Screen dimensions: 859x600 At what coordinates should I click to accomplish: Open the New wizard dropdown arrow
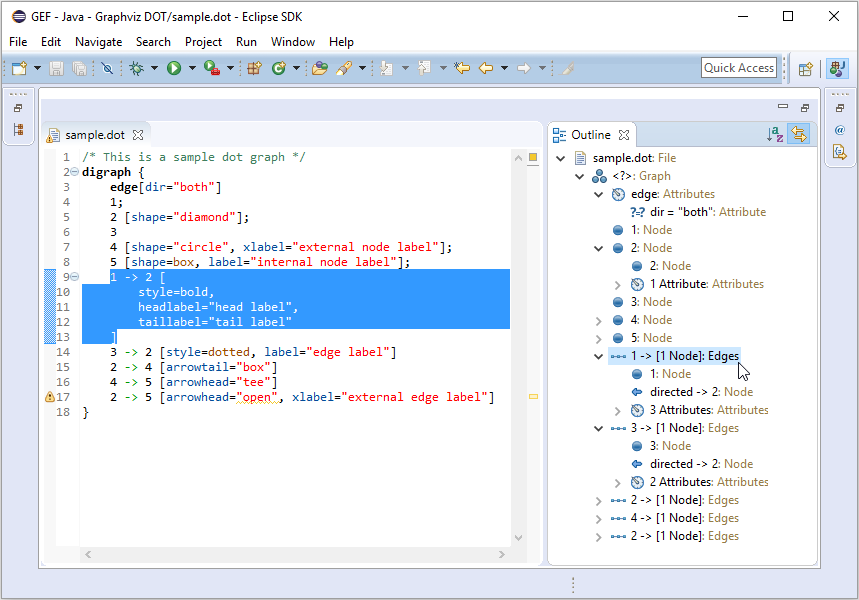pos(37,68)
